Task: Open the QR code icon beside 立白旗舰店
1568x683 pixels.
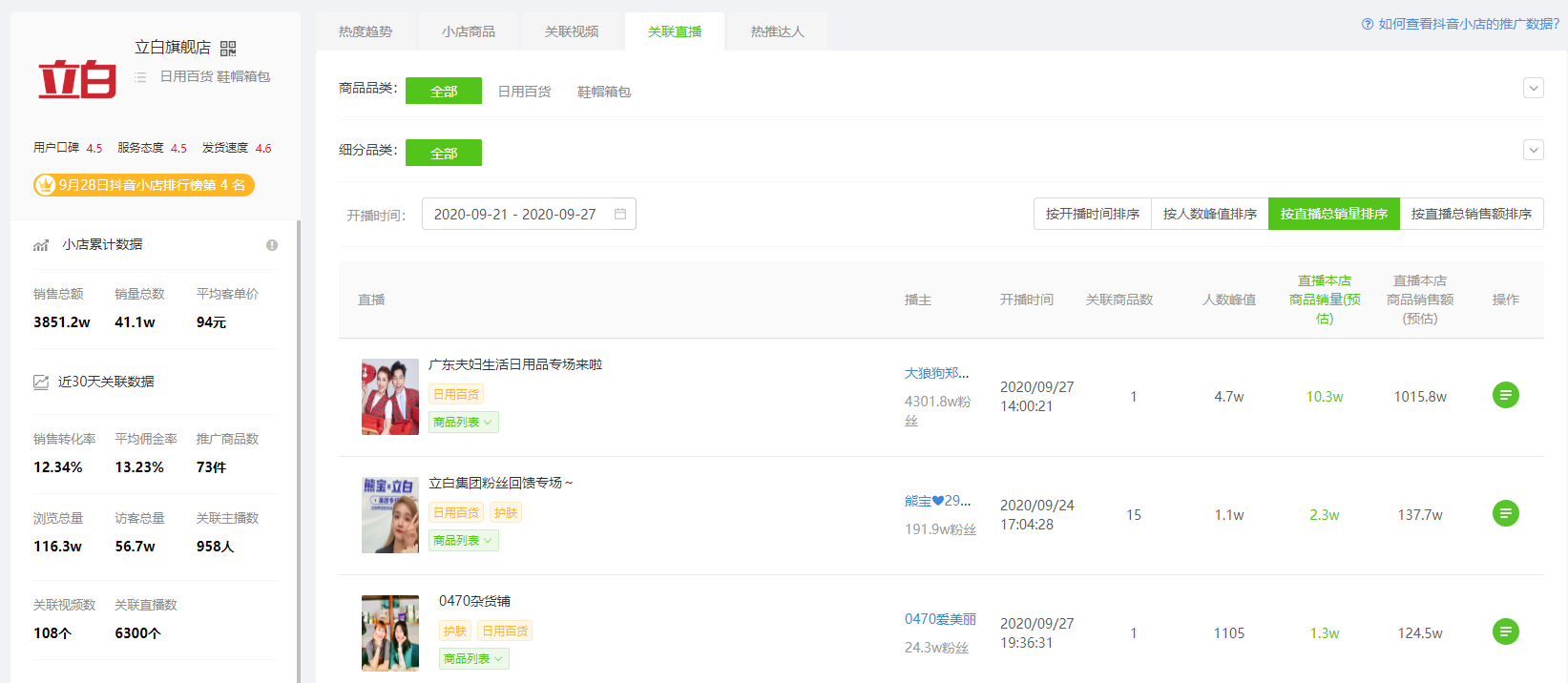Action: [x=228, y=48]
